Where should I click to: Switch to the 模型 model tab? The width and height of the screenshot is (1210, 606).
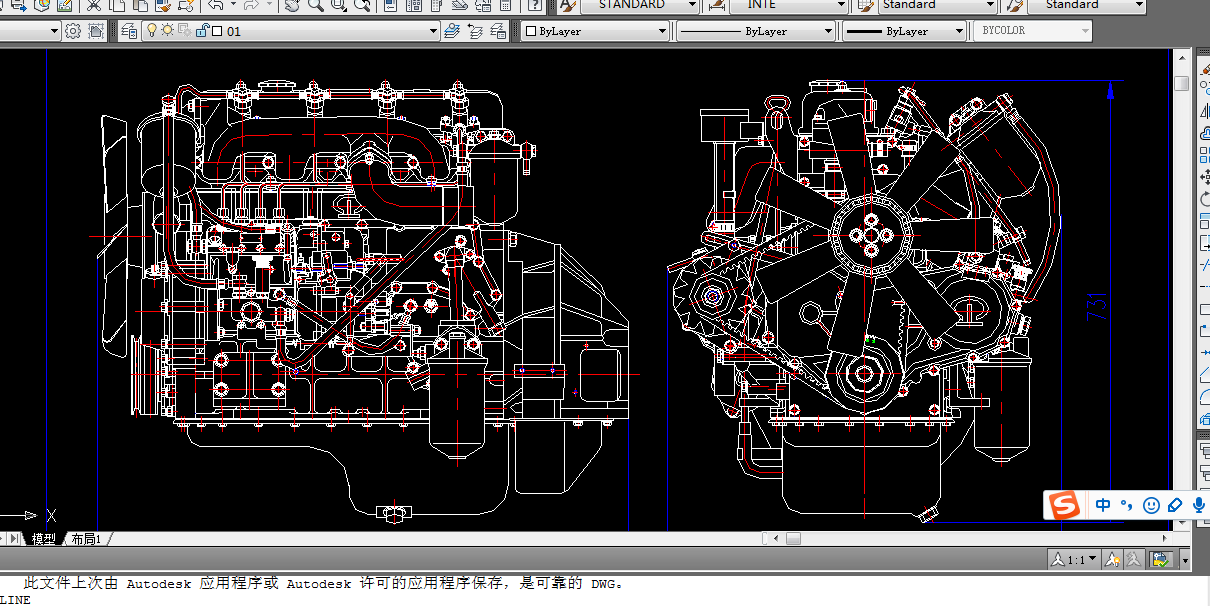[x=43, y=539]
